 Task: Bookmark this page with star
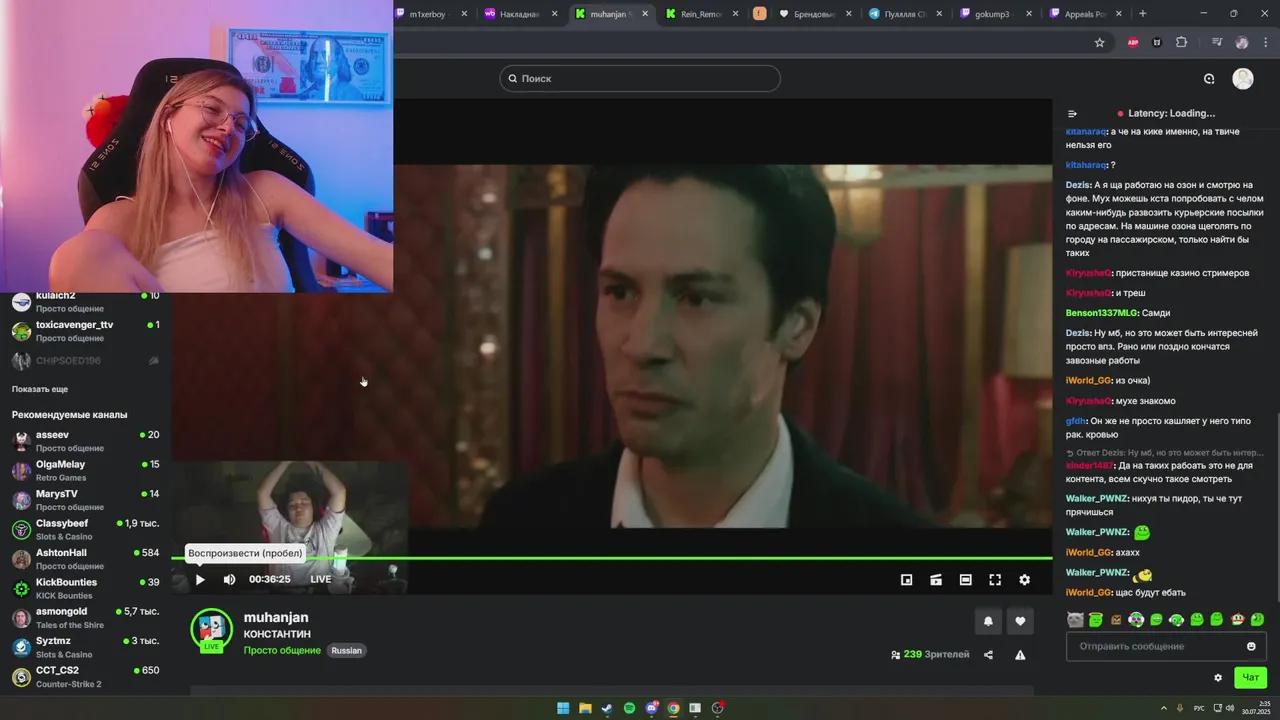[1100, 43]
